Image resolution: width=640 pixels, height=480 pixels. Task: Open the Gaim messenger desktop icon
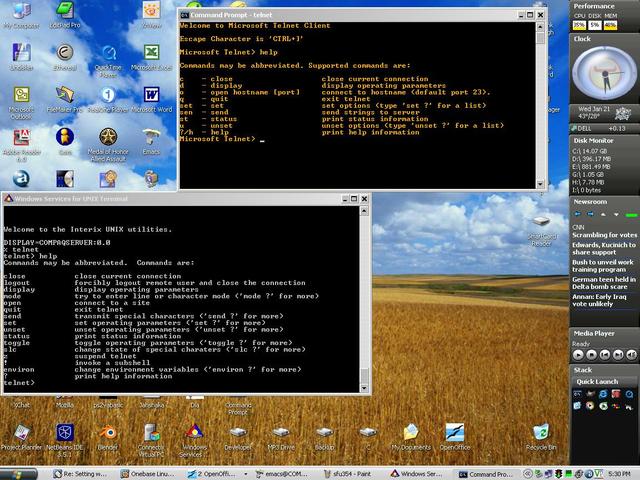pos(64,141)
